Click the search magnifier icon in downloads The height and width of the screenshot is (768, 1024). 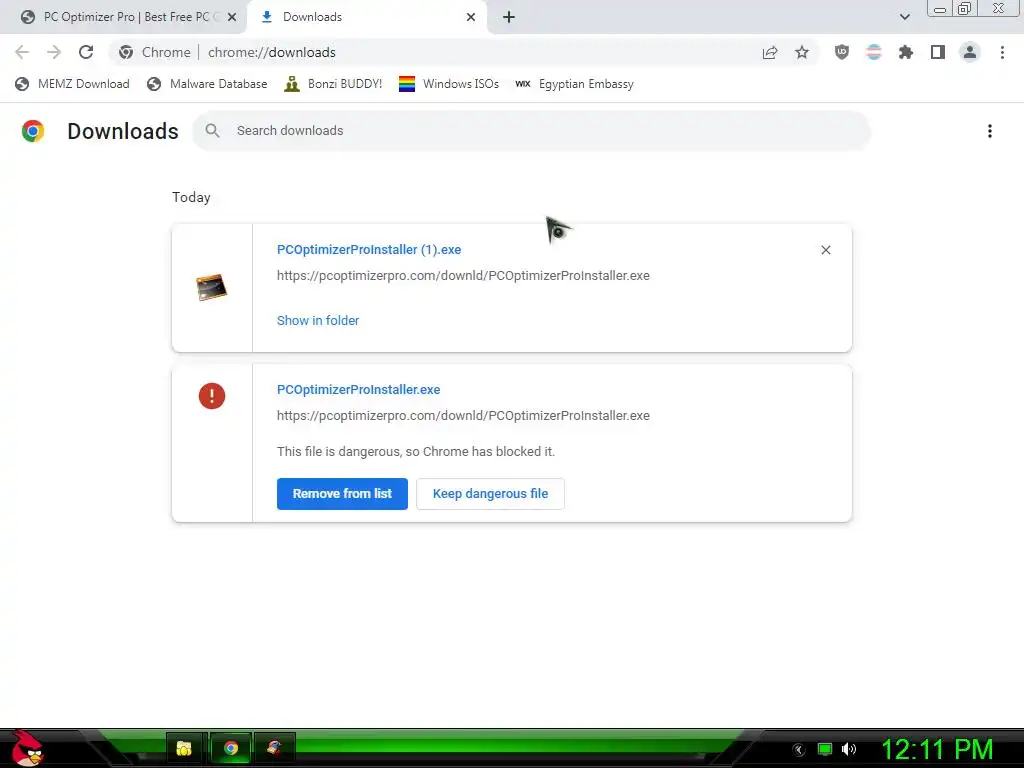coord(212,131)
